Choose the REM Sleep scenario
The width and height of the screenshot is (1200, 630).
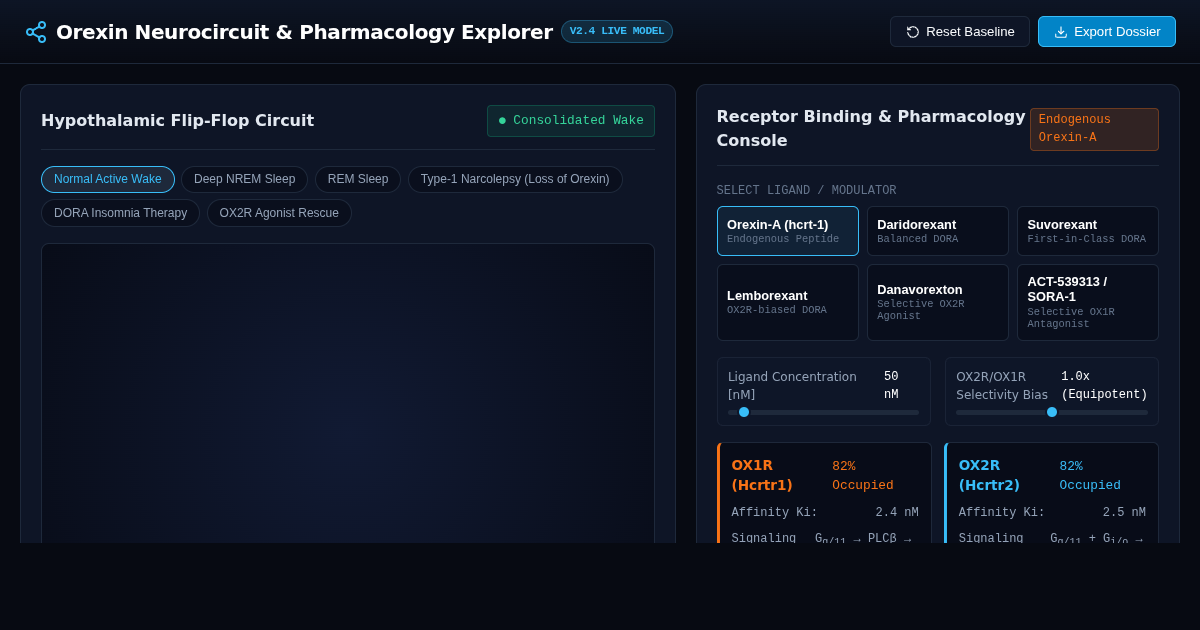click(358, 179)
